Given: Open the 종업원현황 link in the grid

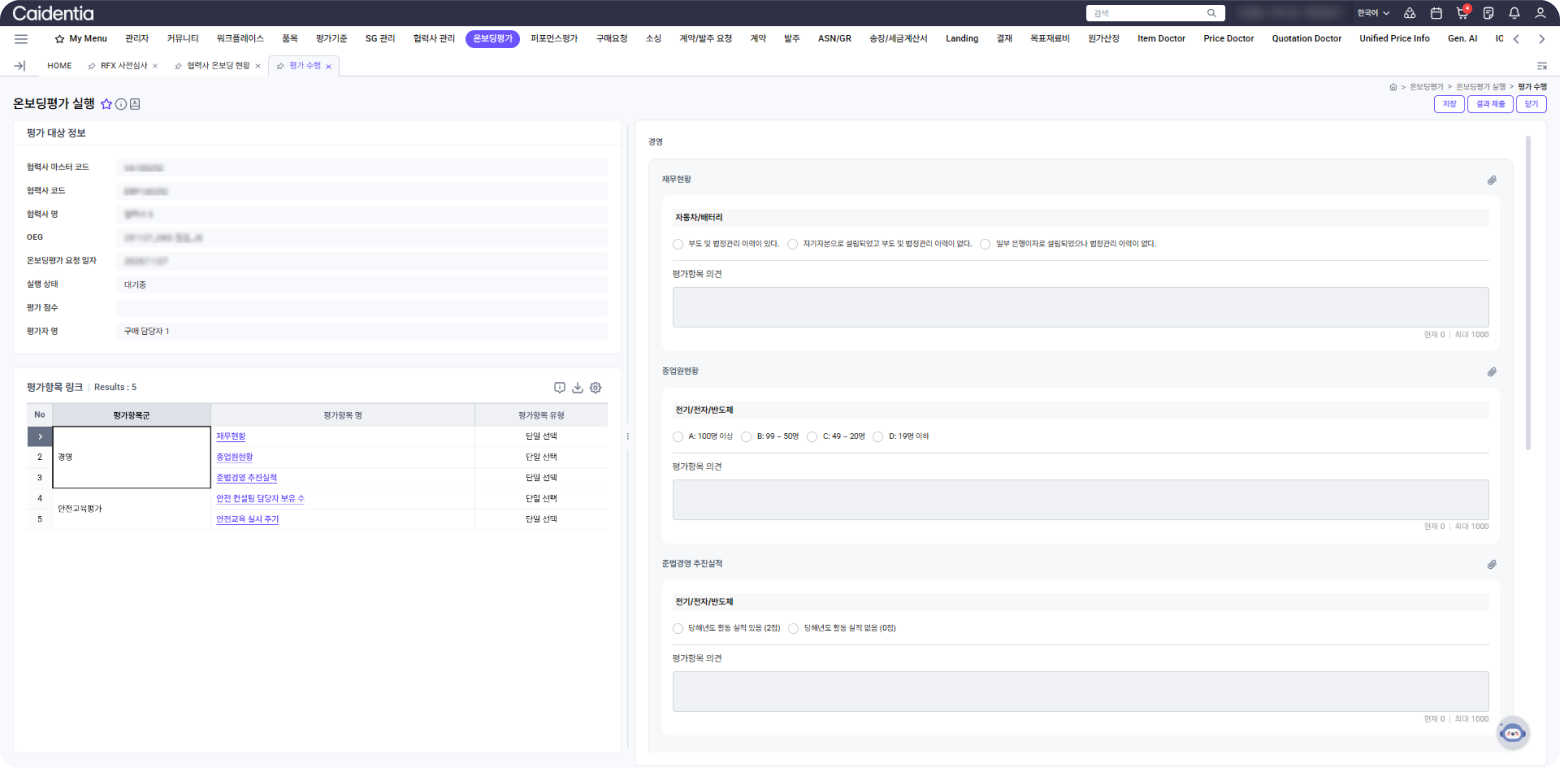Looking at the screenshot, I should tap(234, 457).
